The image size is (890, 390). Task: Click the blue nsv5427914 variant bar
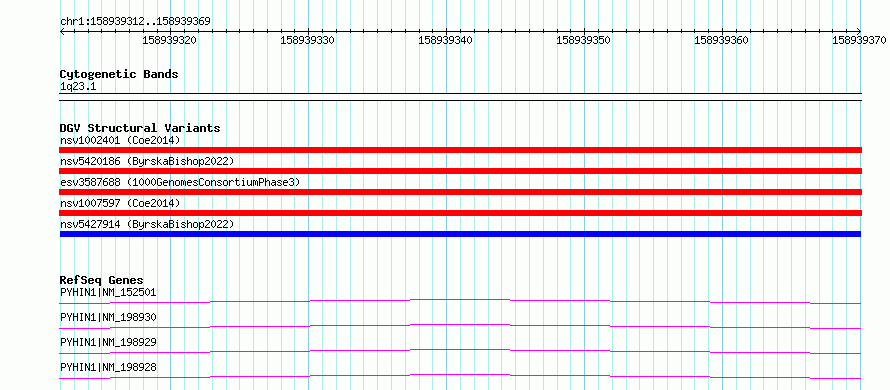pos(460,234)
